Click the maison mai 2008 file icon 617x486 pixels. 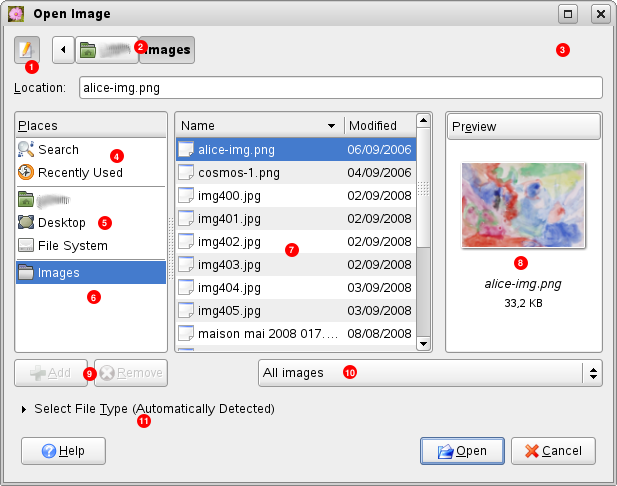(x=186, y=334)
